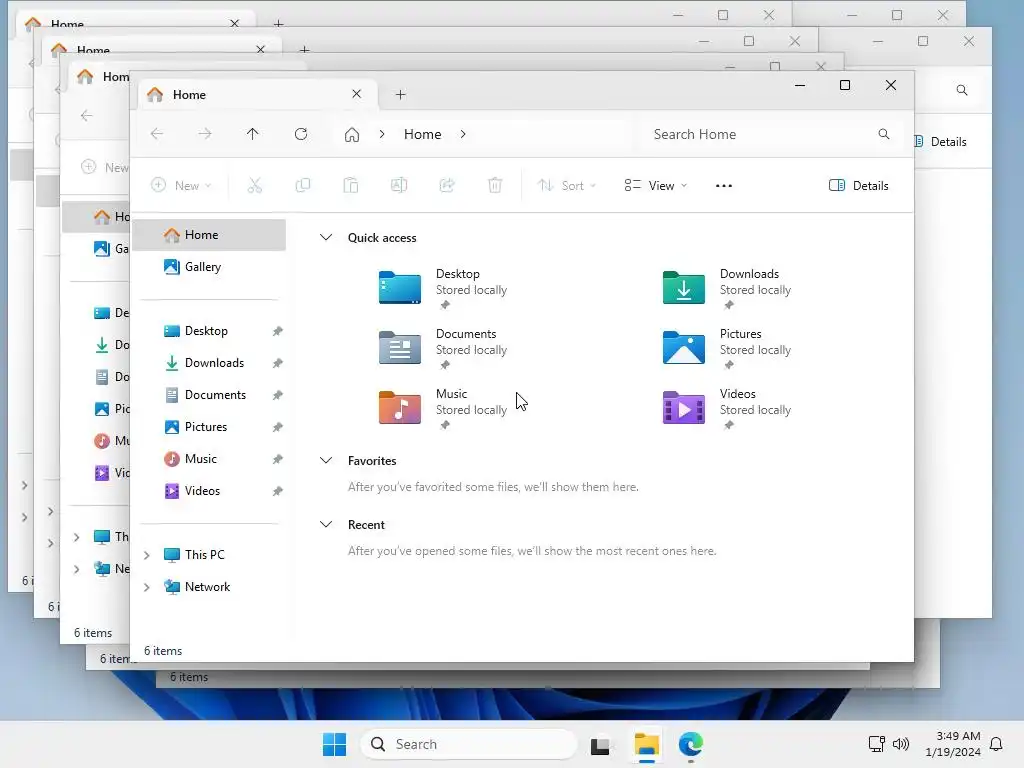This screenshot has height=768, width=1024.
Task: Click Home breadcrumb in address bar
Action: [x=423, y=134]
